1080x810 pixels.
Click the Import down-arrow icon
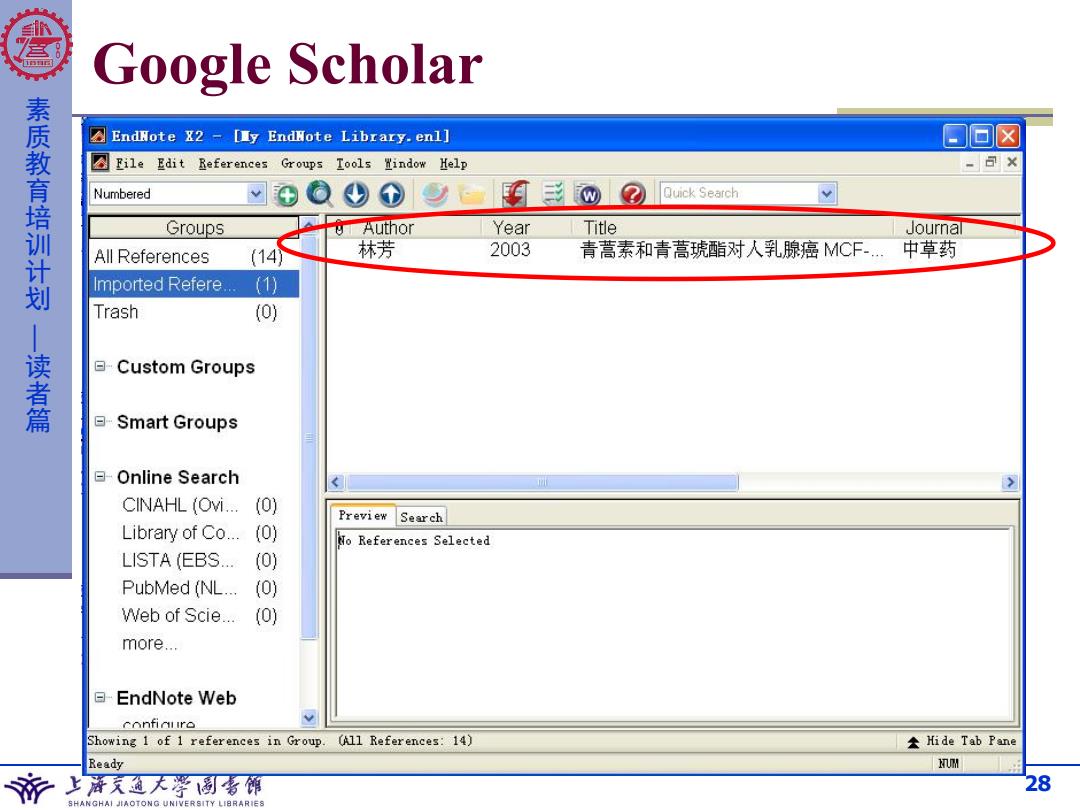(356, 194)
